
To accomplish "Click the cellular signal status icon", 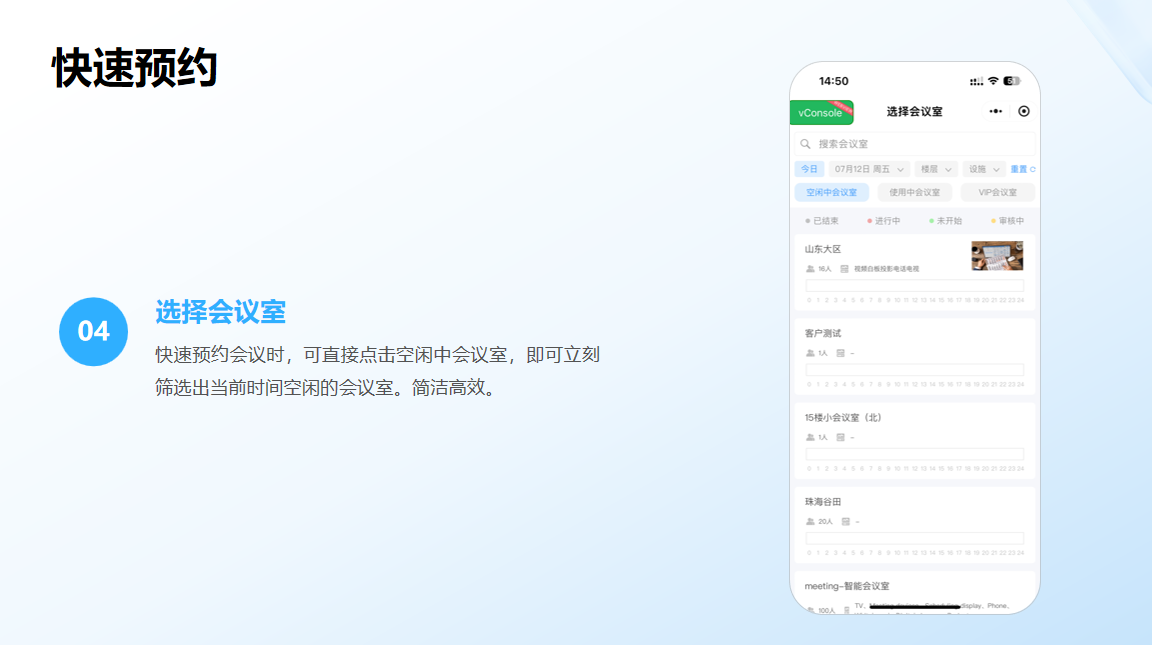I will (976, 82).
